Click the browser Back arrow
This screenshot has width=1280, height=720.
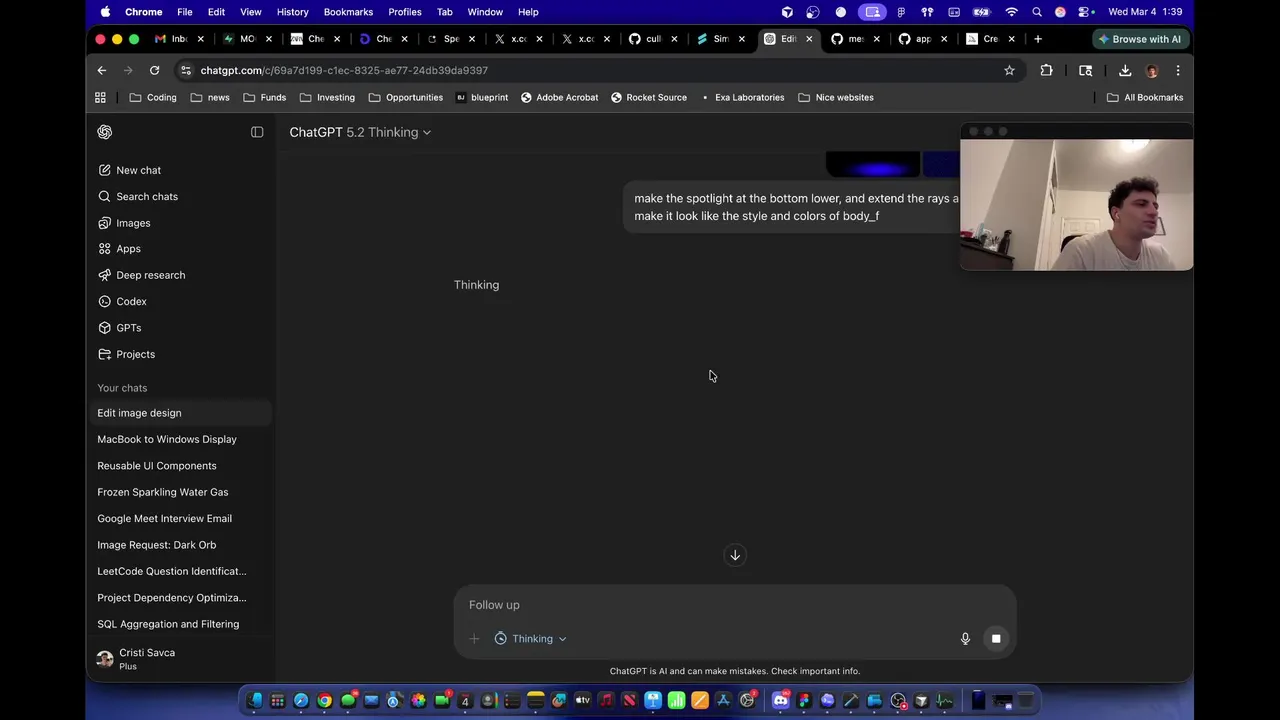coord(101,70)
